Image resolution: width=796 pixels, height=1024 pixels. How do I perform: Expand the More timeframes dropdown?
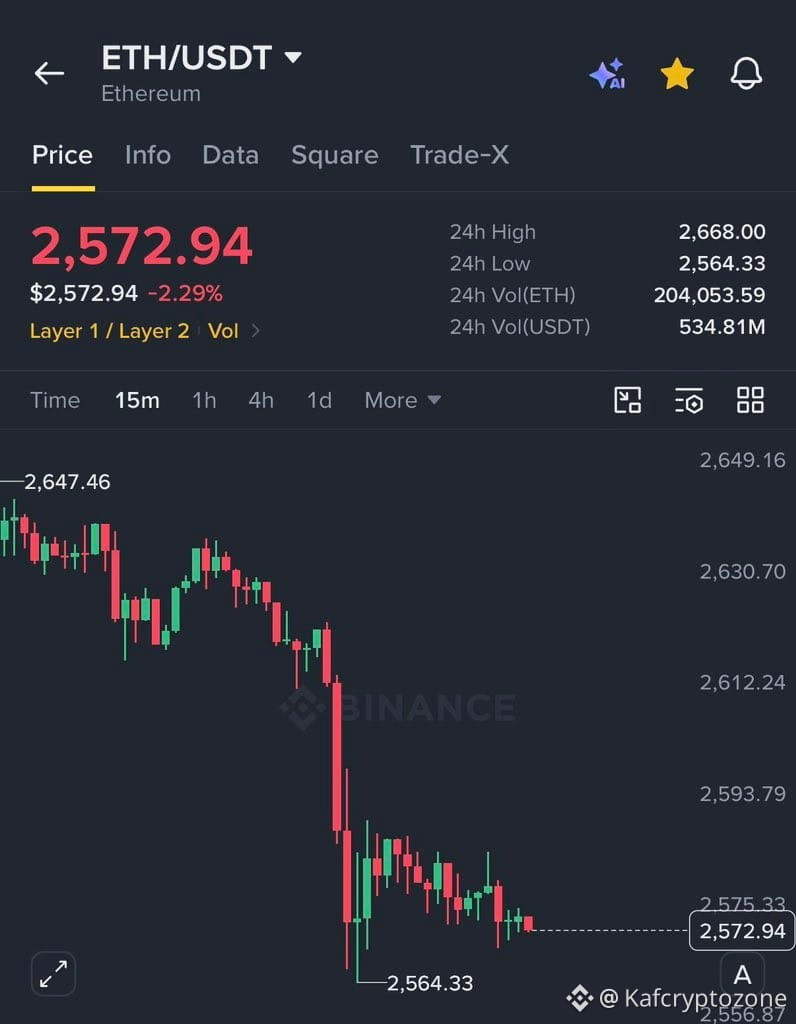[402, 400]
